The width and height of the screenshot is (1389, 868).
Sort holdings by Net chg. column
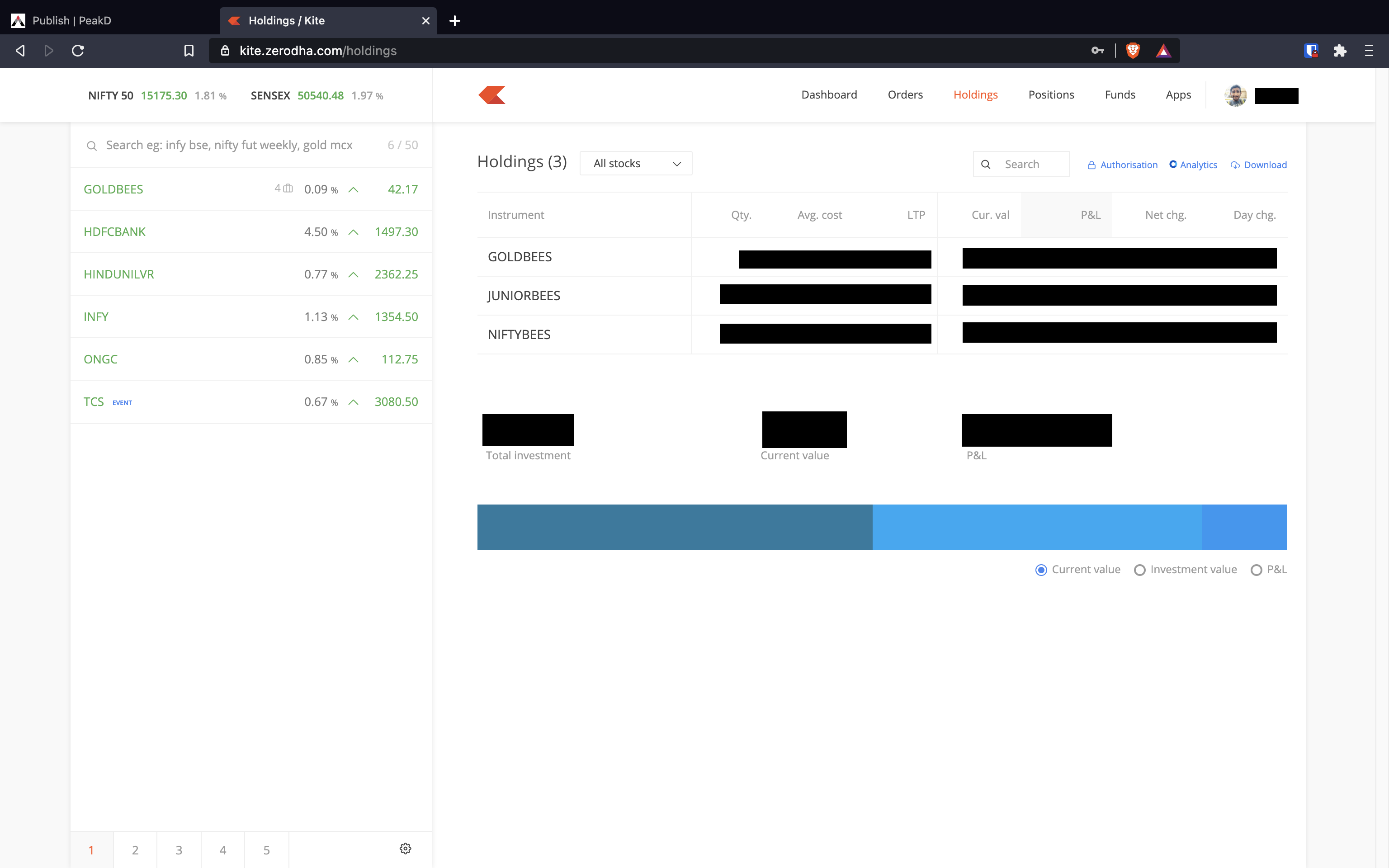[1165, 215]
